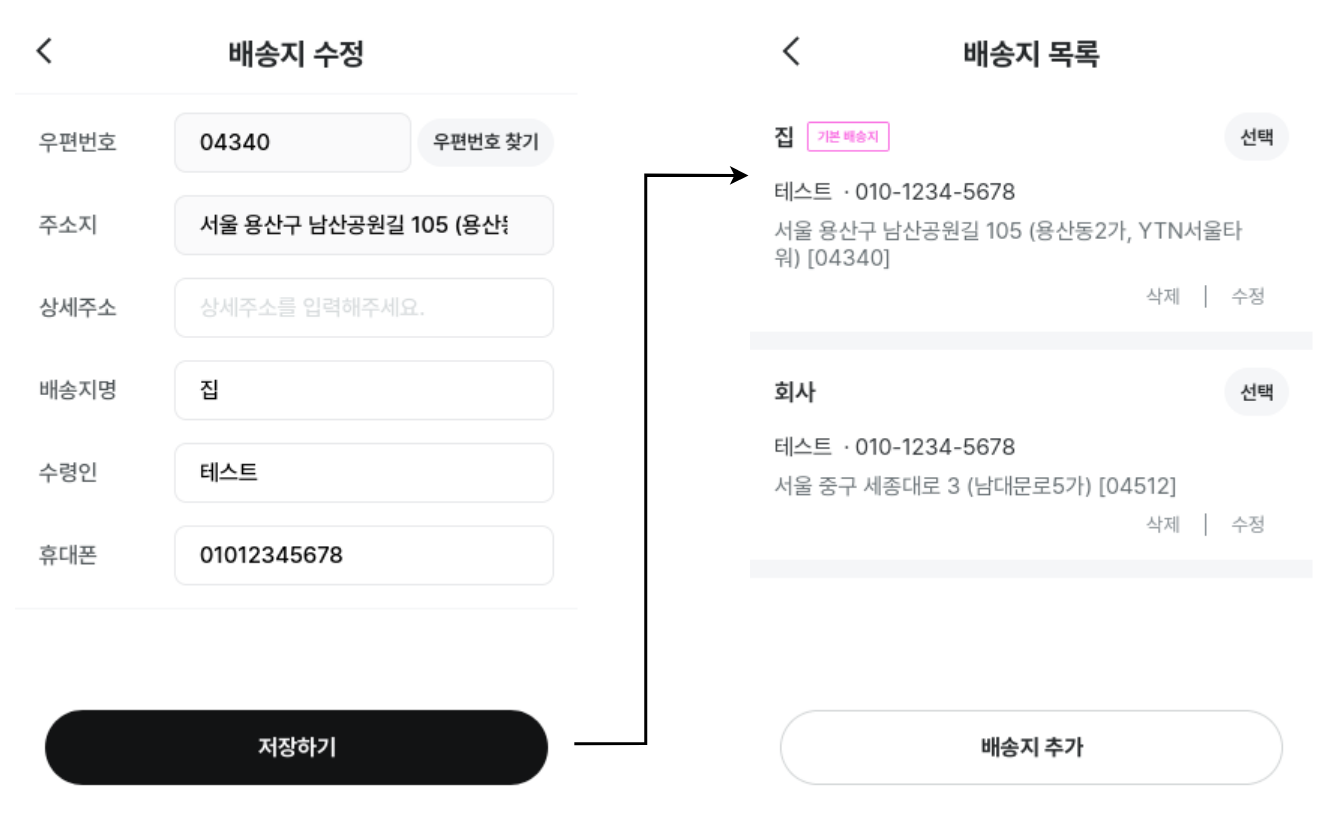Click the 우편번호 찾기 button
The image size is (1329, 827).
(x=485, y=142)
